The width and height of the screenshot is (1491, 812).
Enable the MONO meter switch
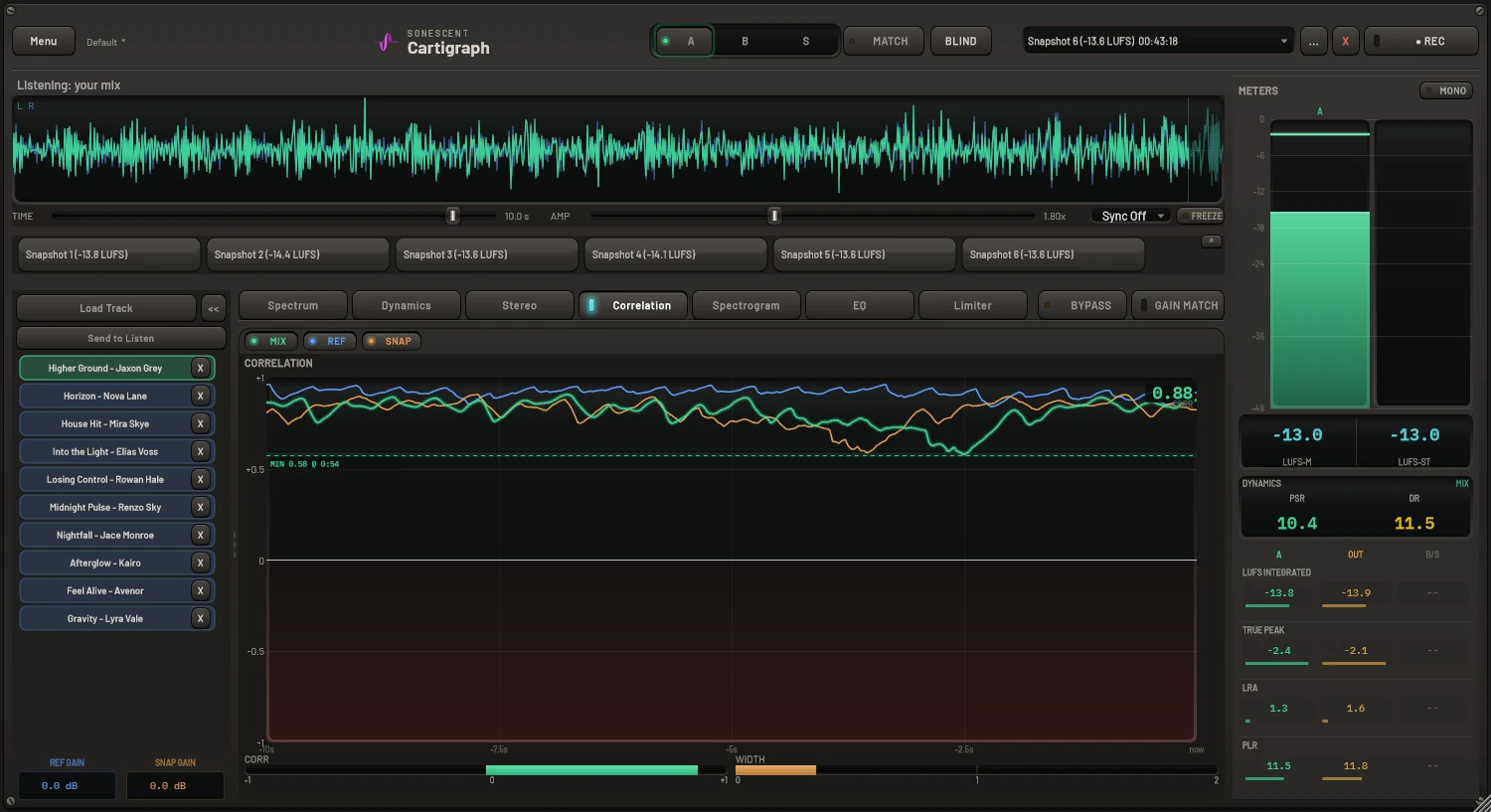click(1445, 90)
